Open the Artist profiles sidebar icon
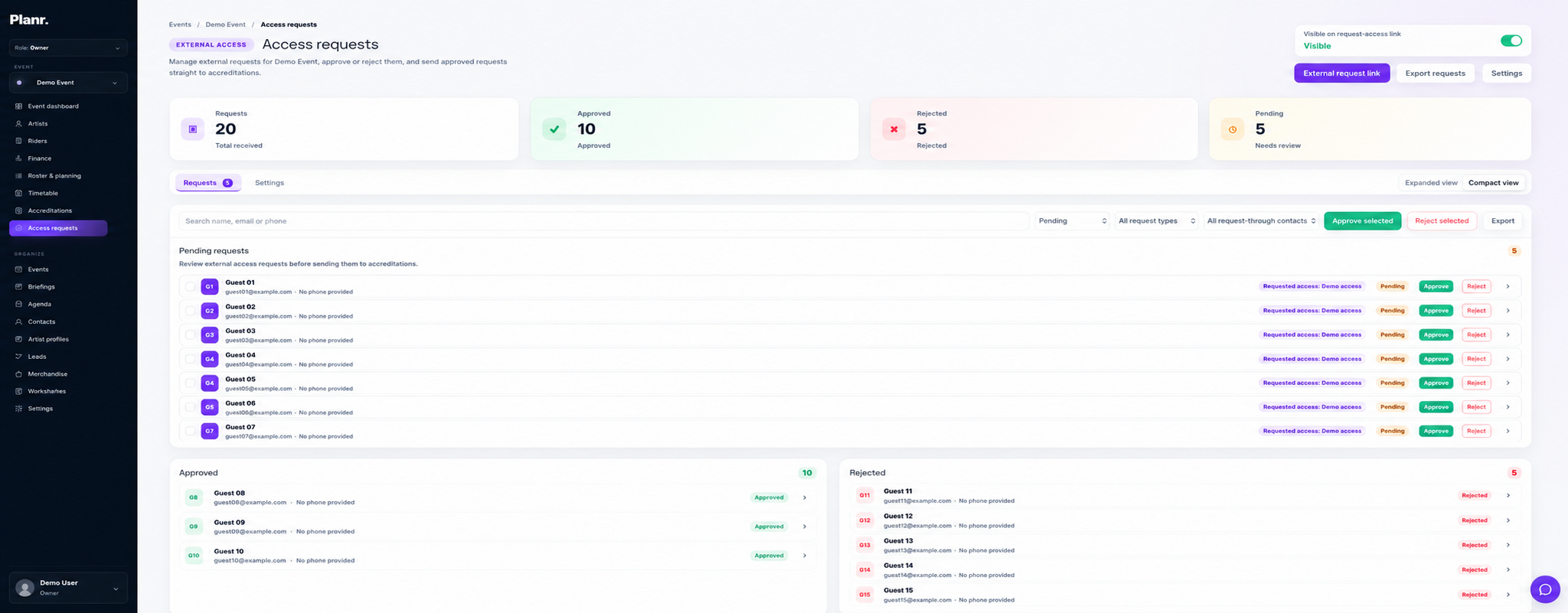The height and width of the screenshot is (613, 1568). (19, 339)
